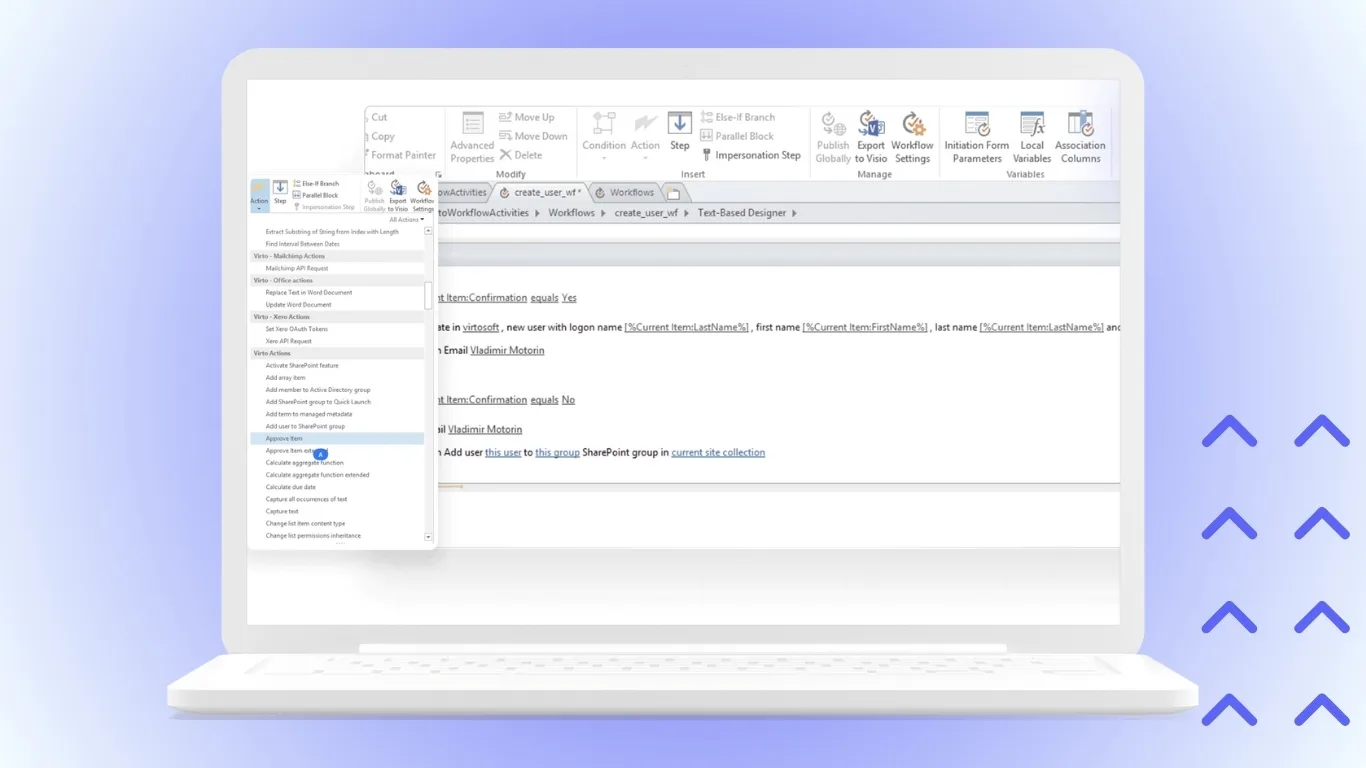Select Approve Item from the actions list
The image size is (1366, 768).
[285, 438]
